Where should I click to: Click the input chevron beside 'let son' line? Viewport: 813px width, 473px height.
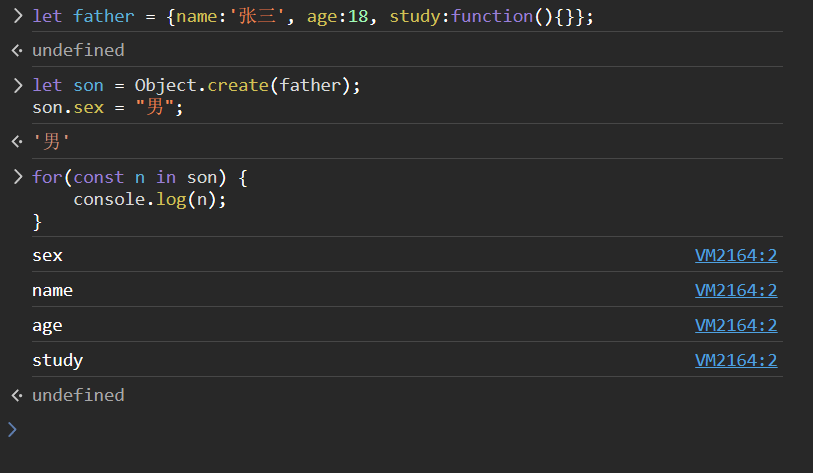(x=17, y=86)
